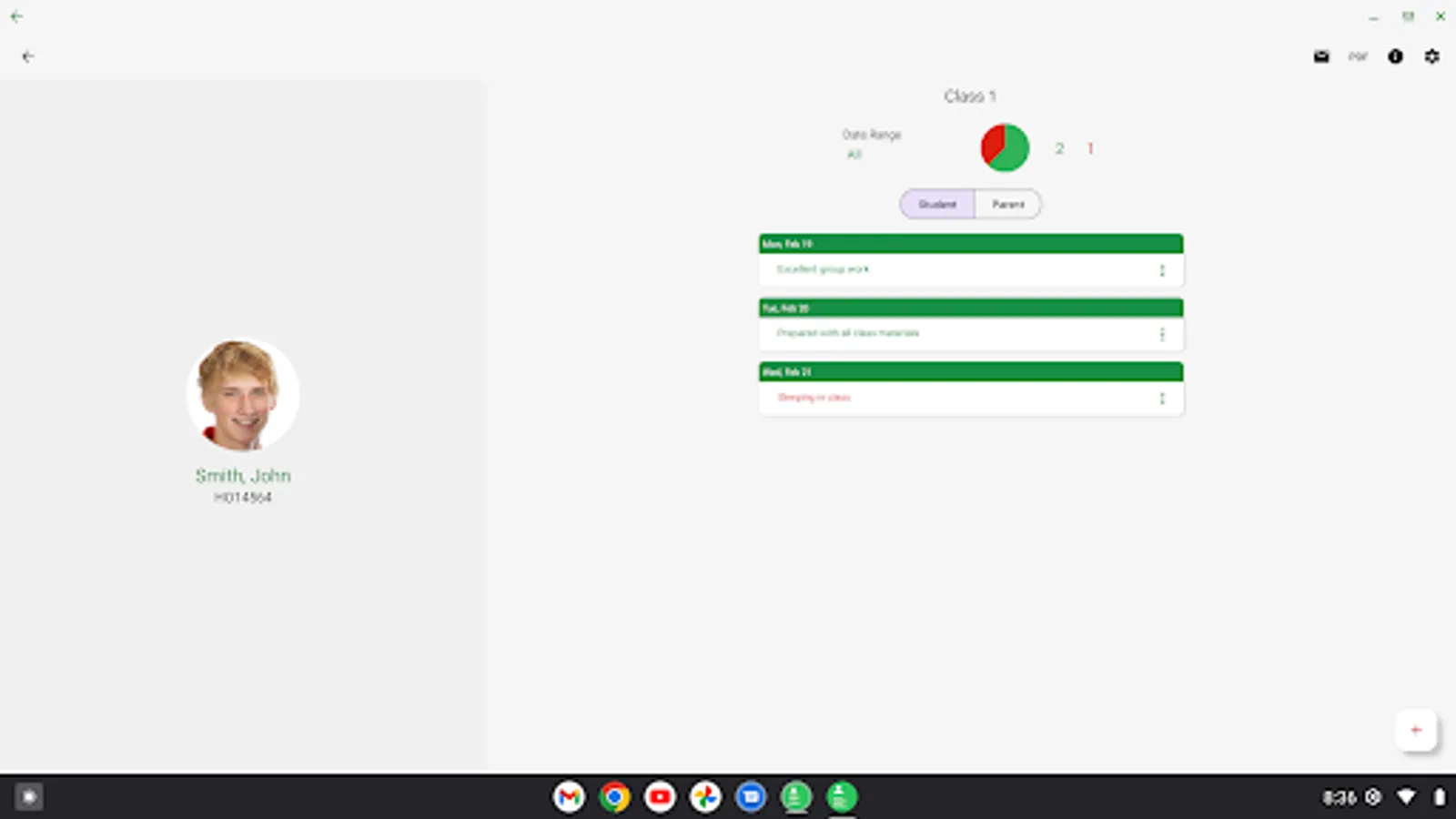1456x819 pixels.
Task: Switch the view to Parent
Action: pos(1007,204)
